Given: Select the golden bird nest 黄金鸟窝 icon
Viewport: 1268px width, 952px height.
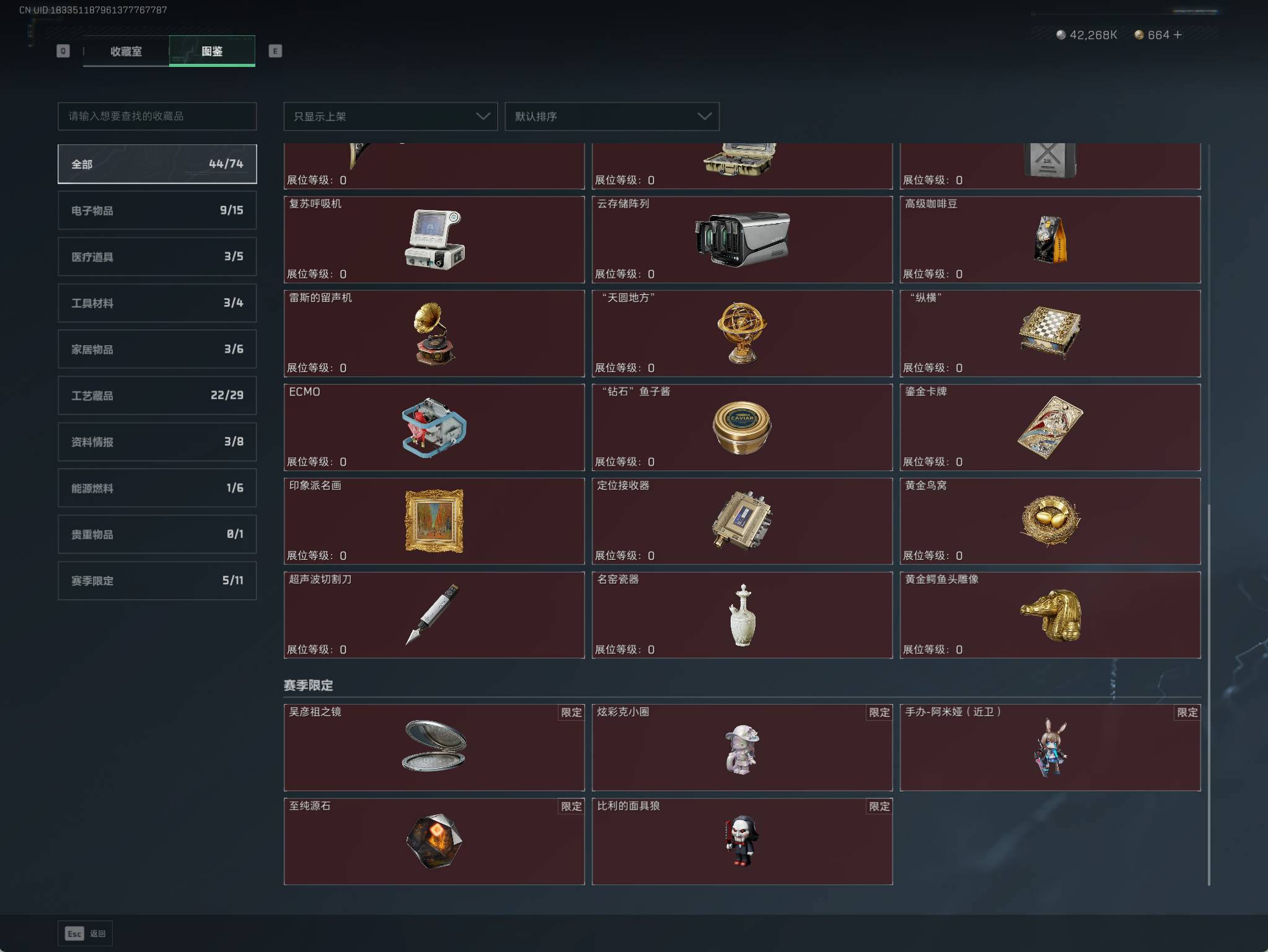Looking at the screenshot, I should (x=1050, y=521).
